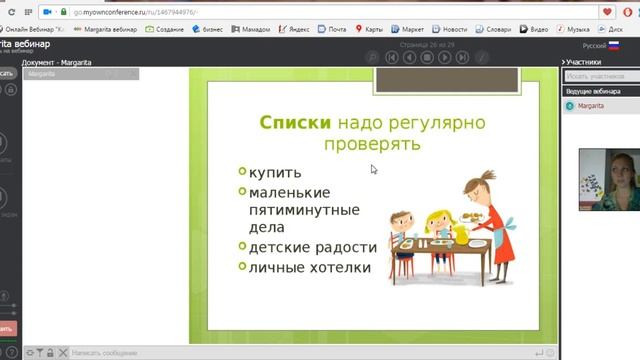Click the send message enter-arrow icon
The height and width of the screenshot is (360, 640).
click(x=539, y=353)
